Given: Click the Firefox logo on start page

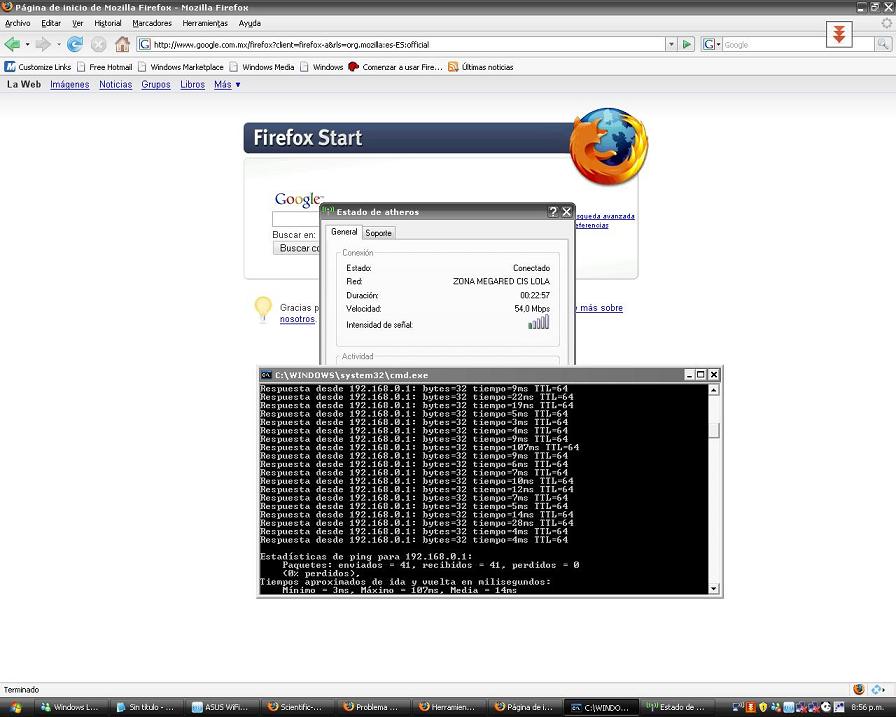Looking at the screenshot, I should pyautogui.click(x=609, y=147).
